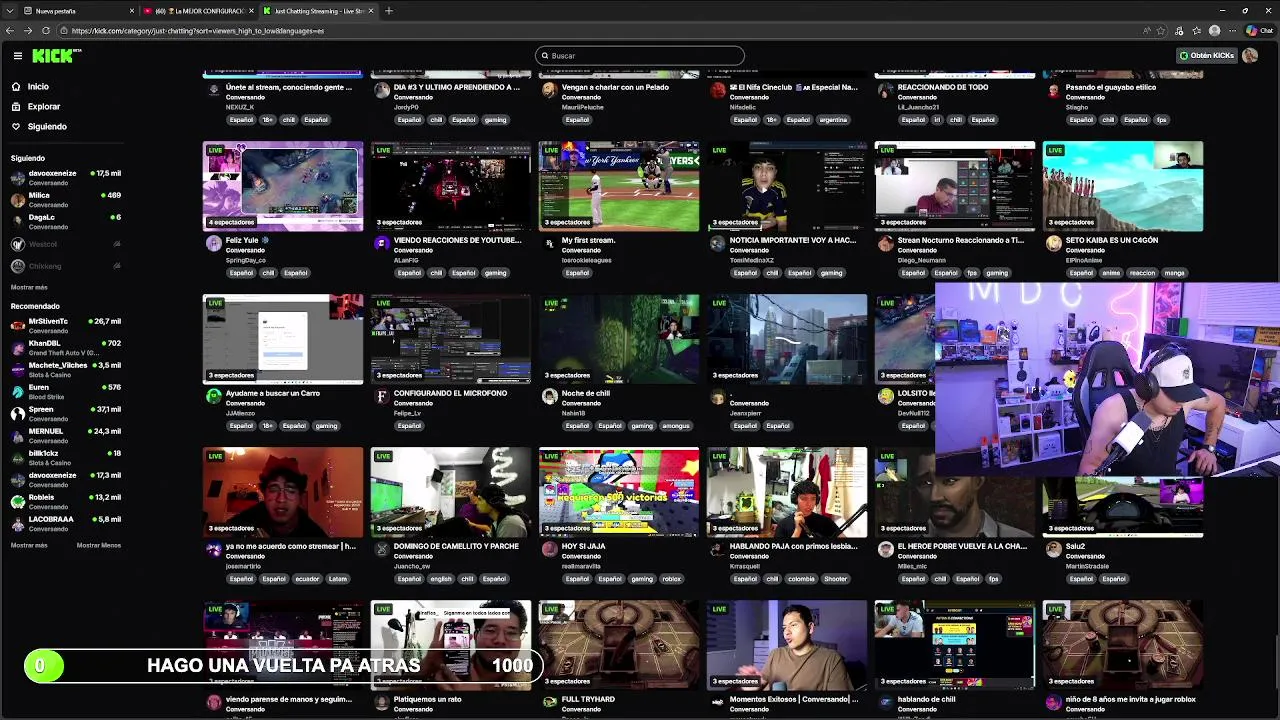Go back in browser history
The image size is (1280, 720).
tap(10, 31)
